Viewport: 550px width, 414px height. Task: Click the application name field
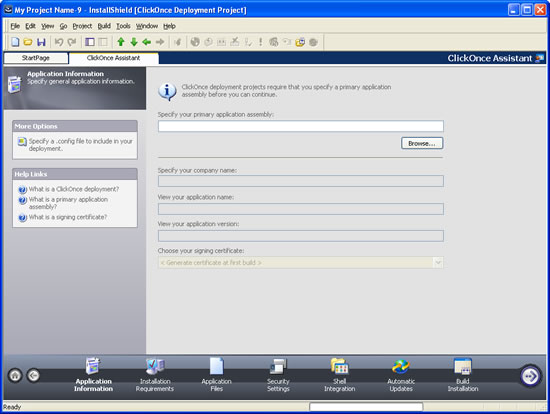(301, 209)
